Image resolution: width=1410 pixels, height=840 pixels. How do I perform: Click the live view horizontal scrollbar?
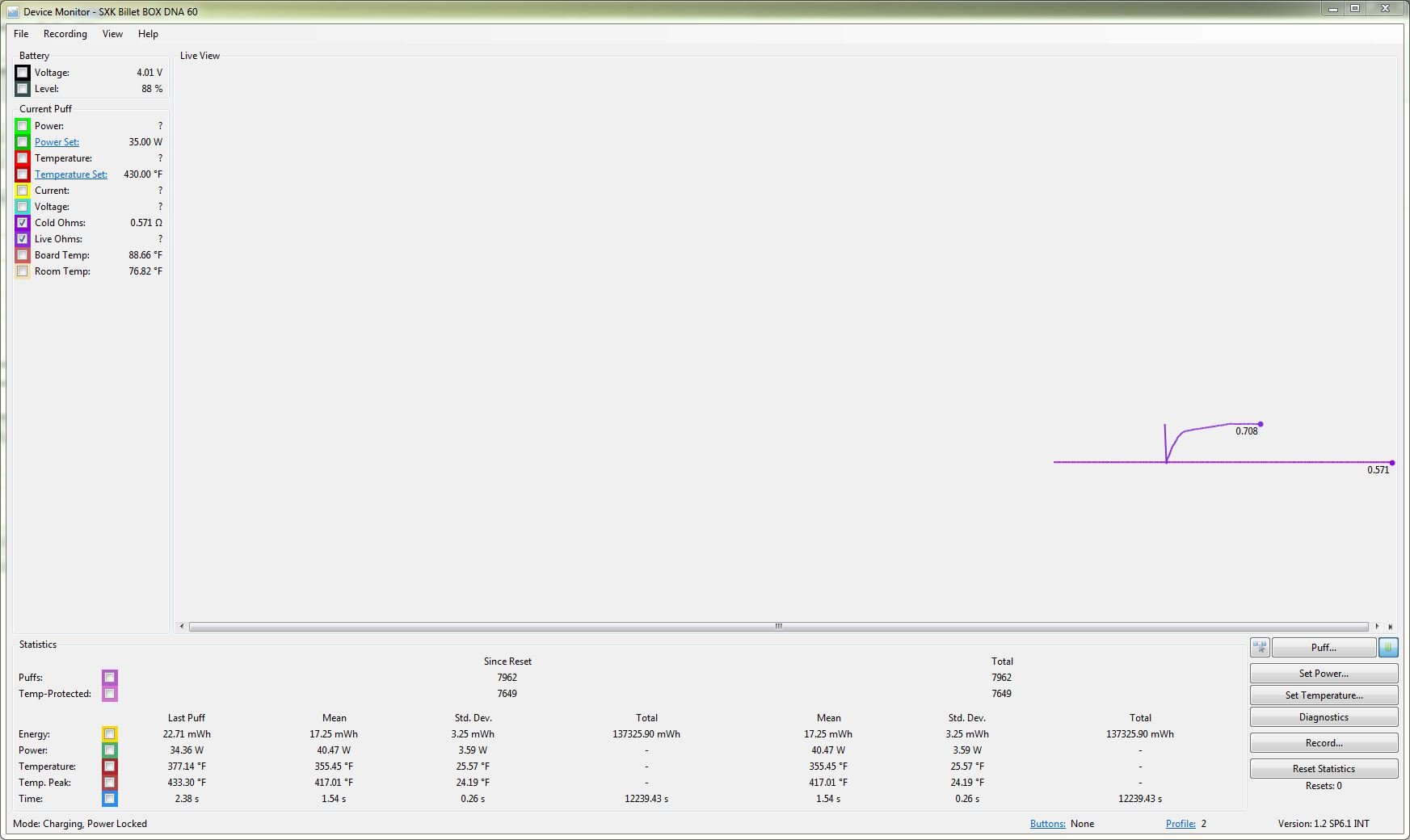[778, 627]
